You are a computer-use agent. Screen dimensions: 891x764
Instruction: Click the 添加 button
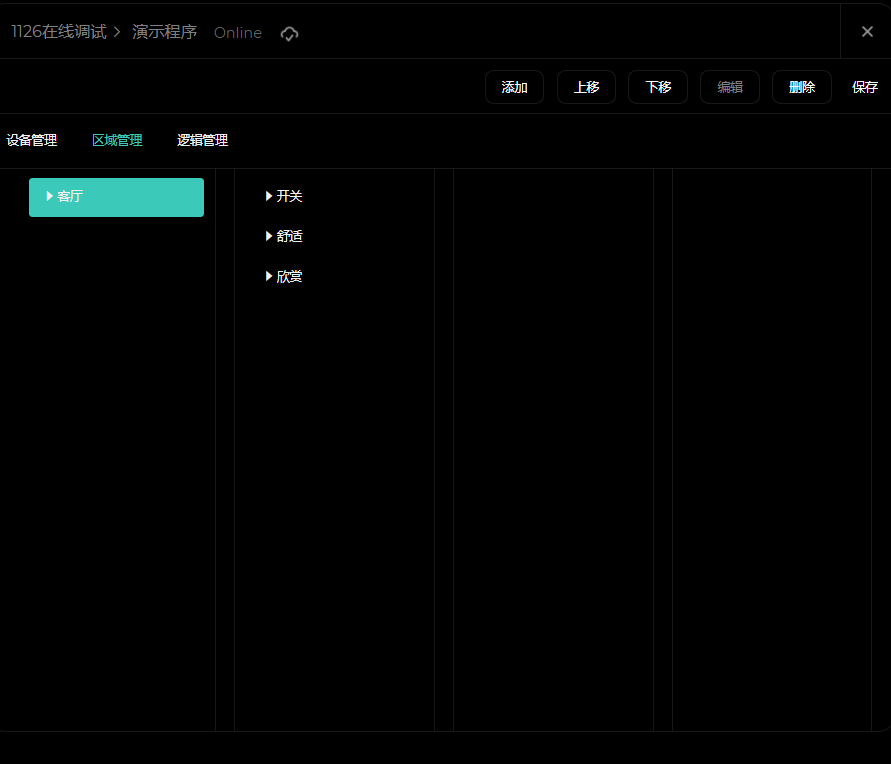[514, 87]
